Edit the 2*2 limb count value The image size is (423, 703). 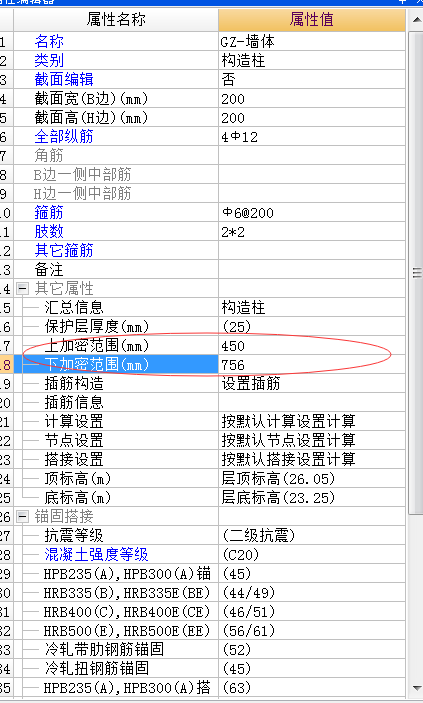312,231
